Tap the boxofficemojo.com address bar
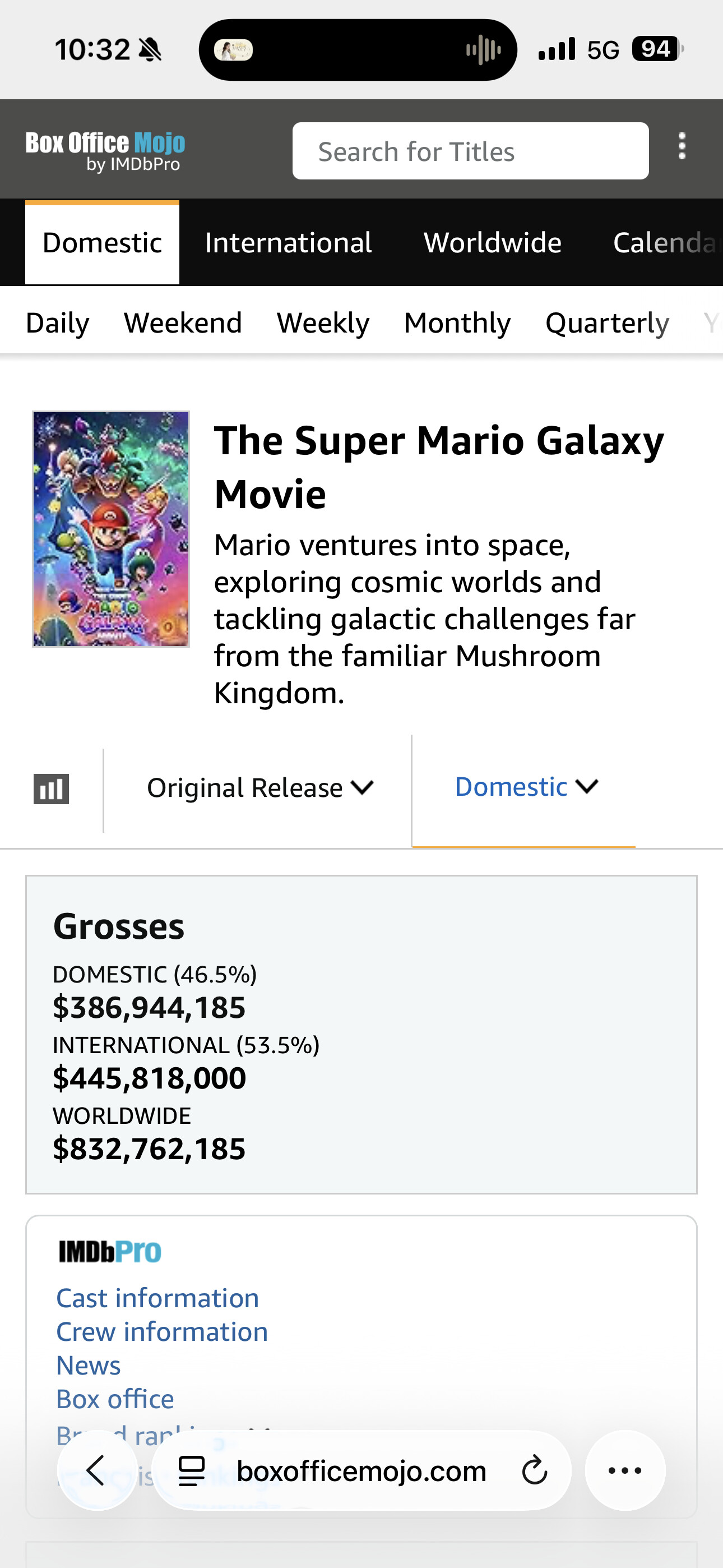 [x=361, y=1470]
